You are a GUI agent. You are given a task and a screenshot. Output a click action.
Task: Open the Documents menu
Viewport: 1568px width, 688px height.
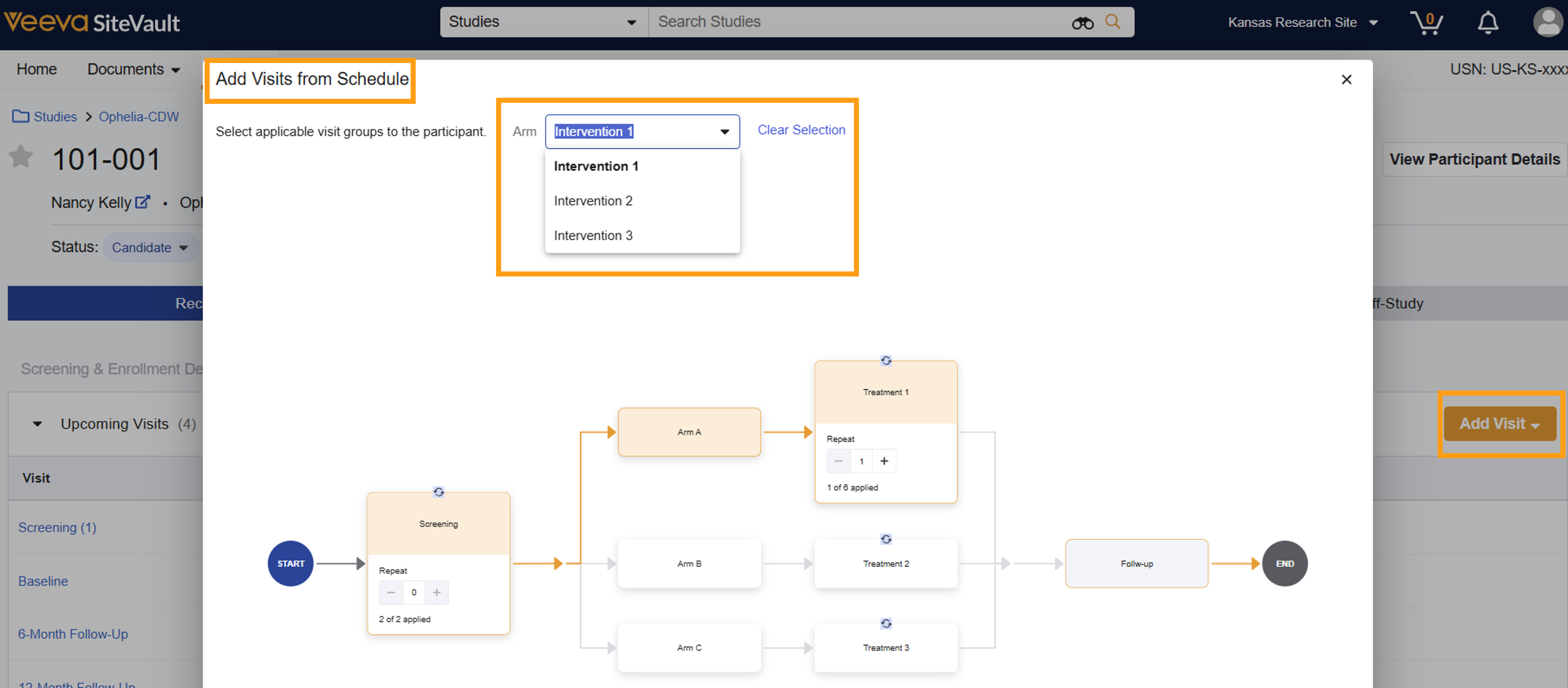coord(133,69)
